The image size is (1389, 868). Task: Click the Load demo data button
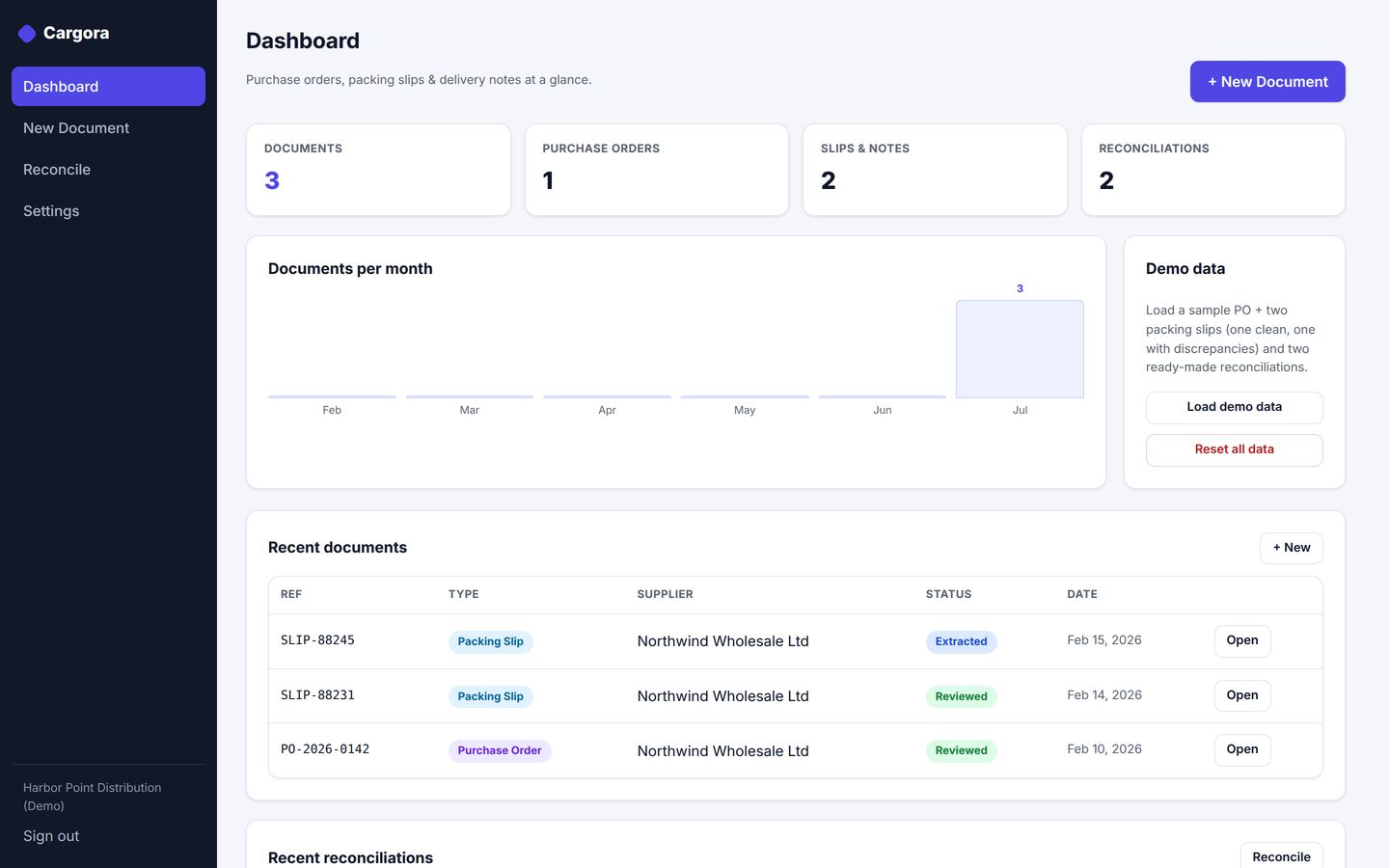(x=1235, y=408)
